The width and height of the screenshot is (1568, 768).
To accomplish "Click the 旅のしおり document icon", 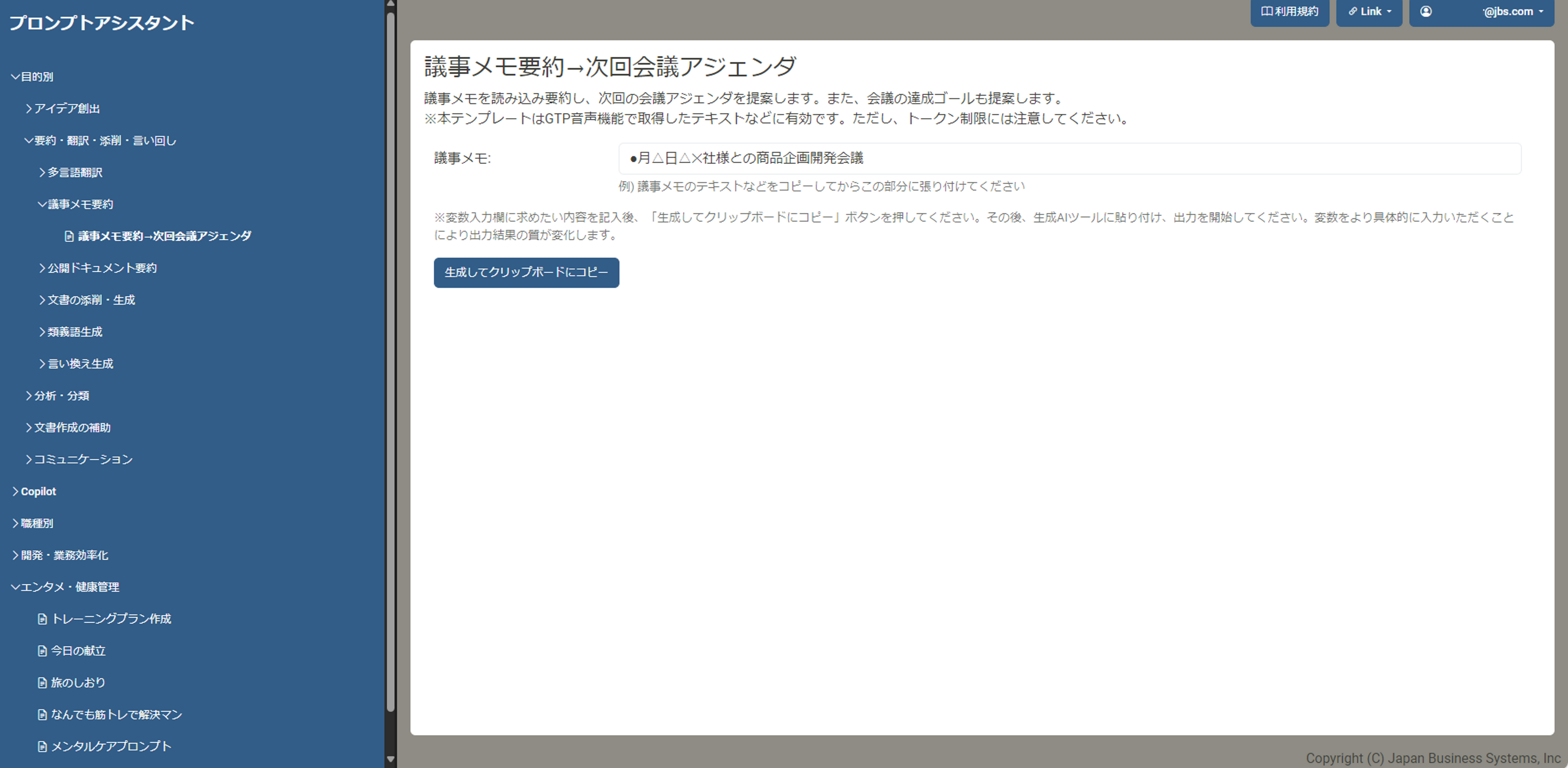I will [x=42, y=683].
